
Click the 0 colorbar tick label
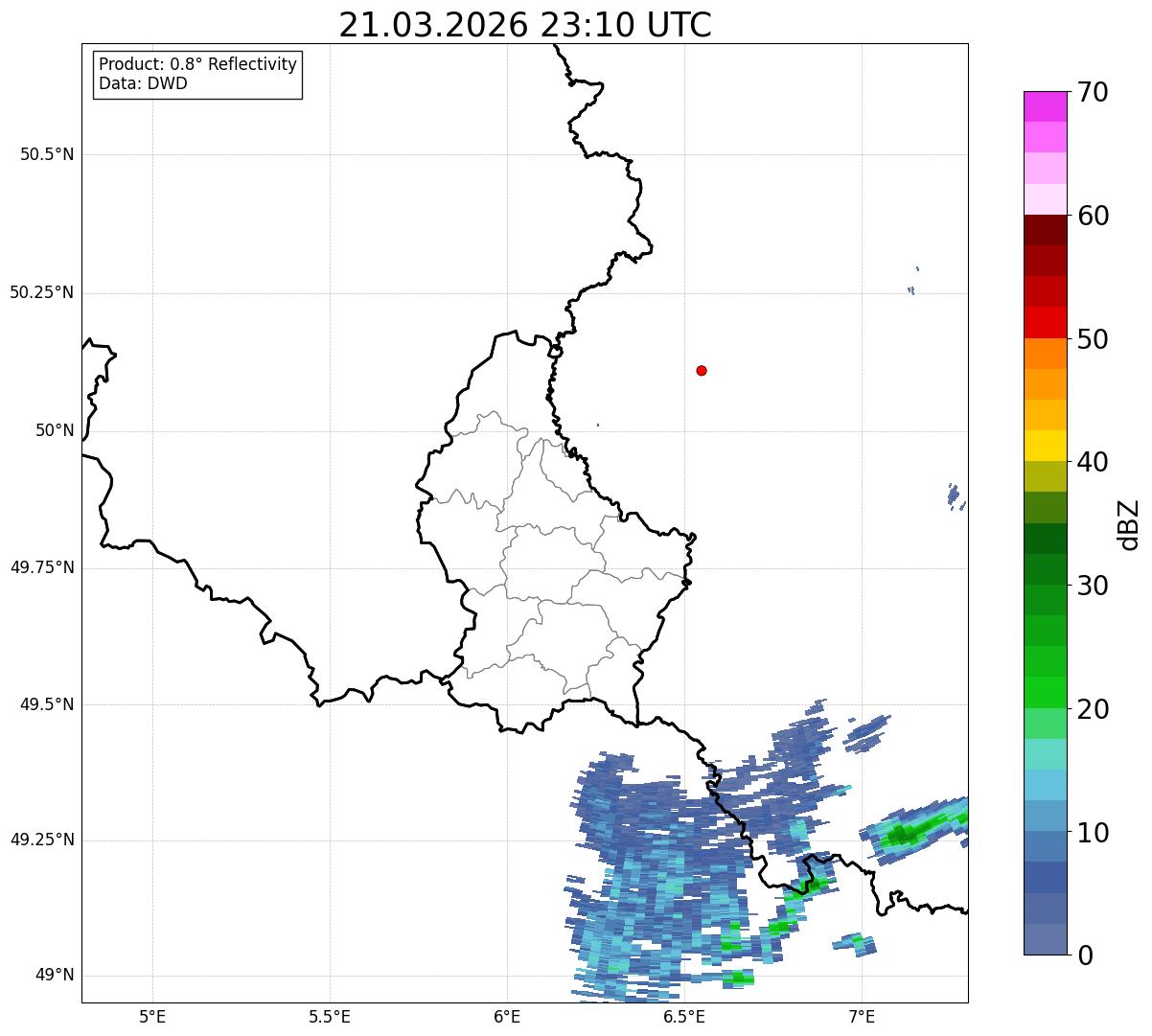[x=1085, y=955]
